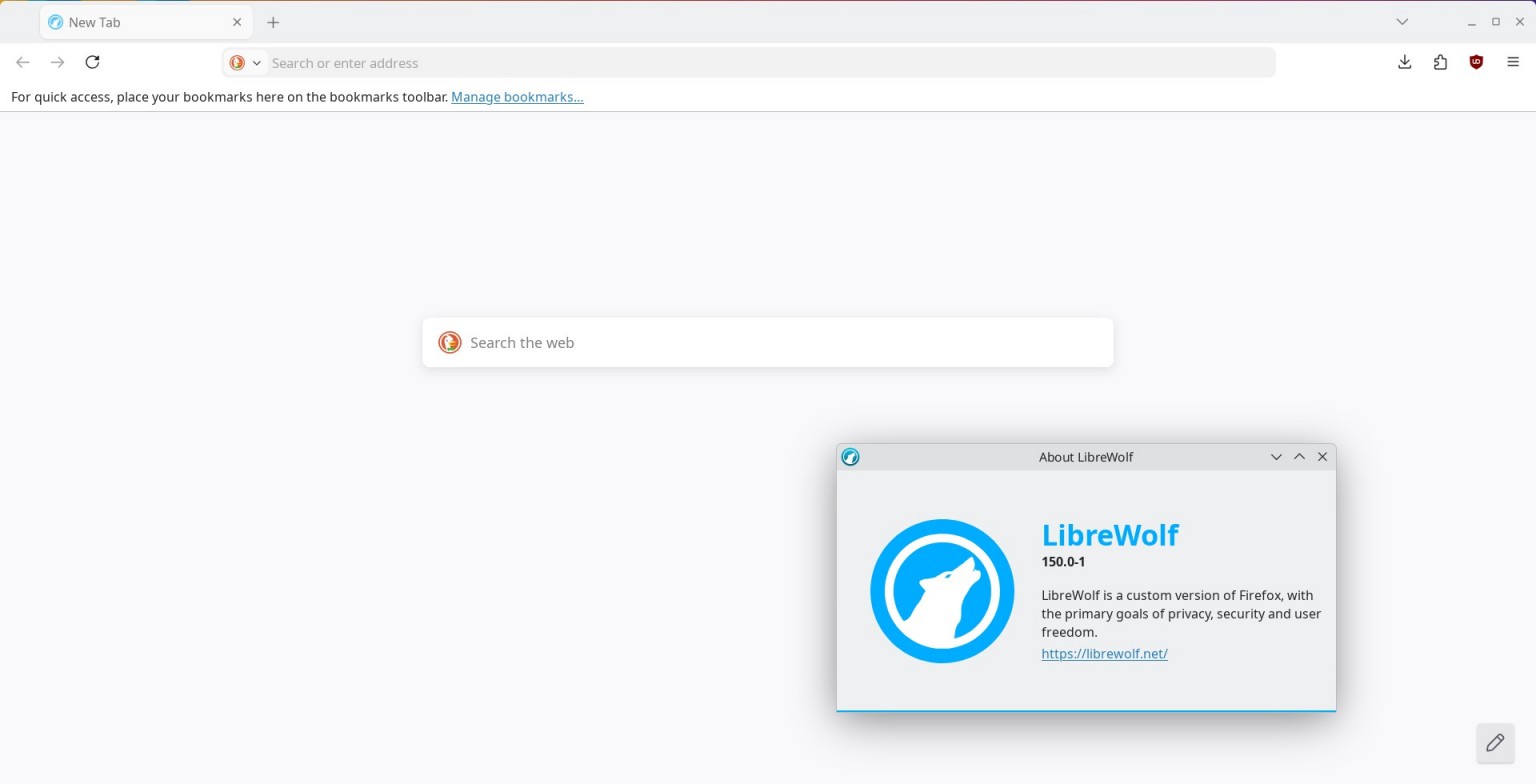
Task: Click the forward navigation arrow
Action: (57, 62)
